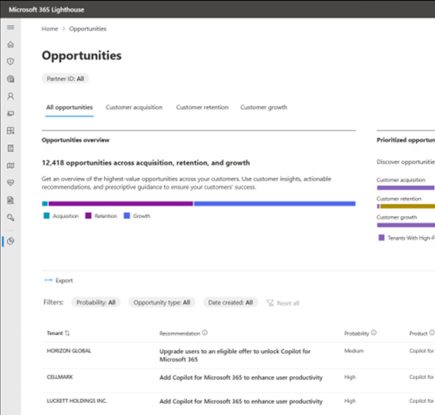Click the Retention legend label
The width and height of the screenshot is (435, 415).
[x=106, y=216]
